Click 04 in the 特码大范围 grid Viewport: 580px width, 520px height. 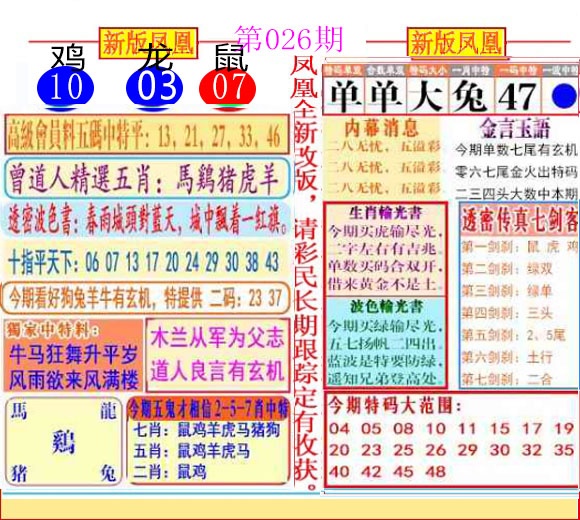(x=340, y=429)
